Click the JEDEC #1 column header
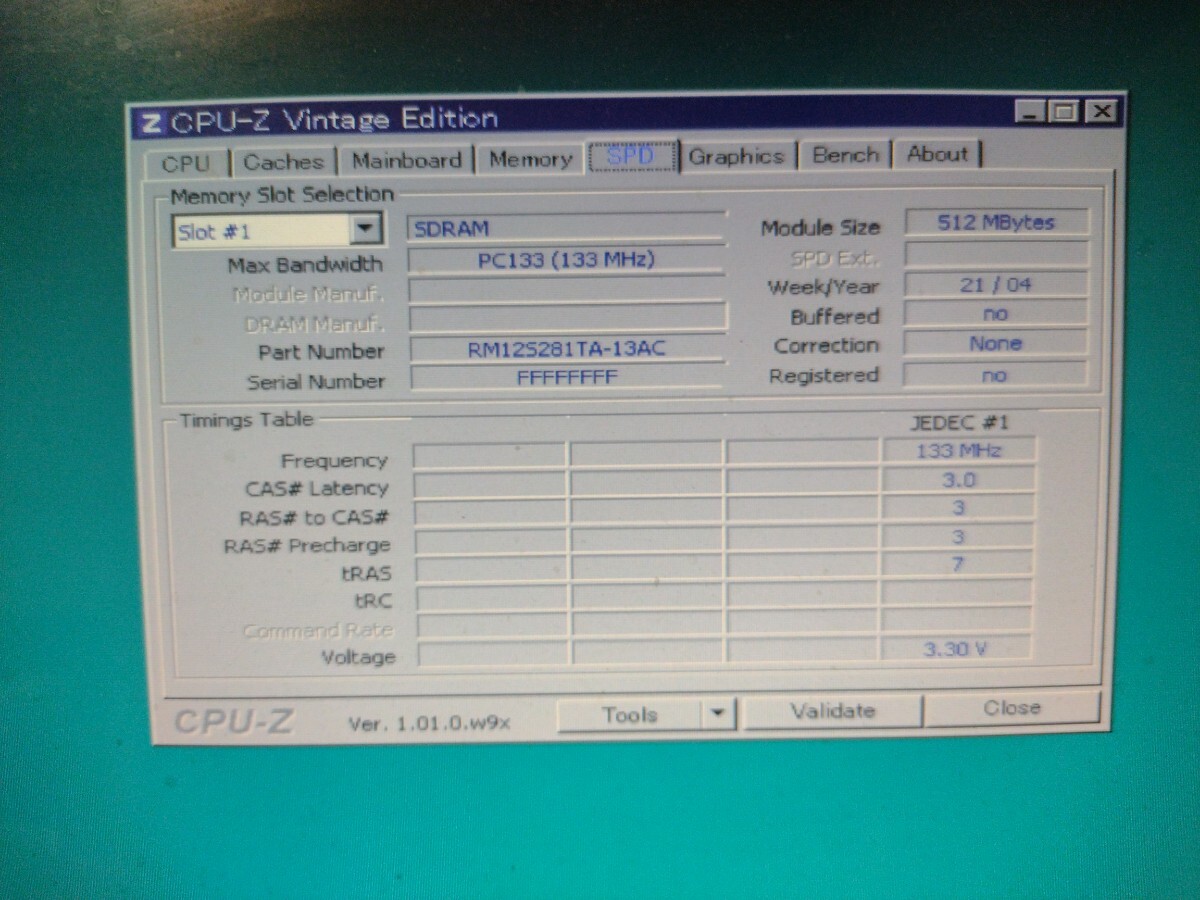The image size is (1200, 900). (x=958, y=422)
